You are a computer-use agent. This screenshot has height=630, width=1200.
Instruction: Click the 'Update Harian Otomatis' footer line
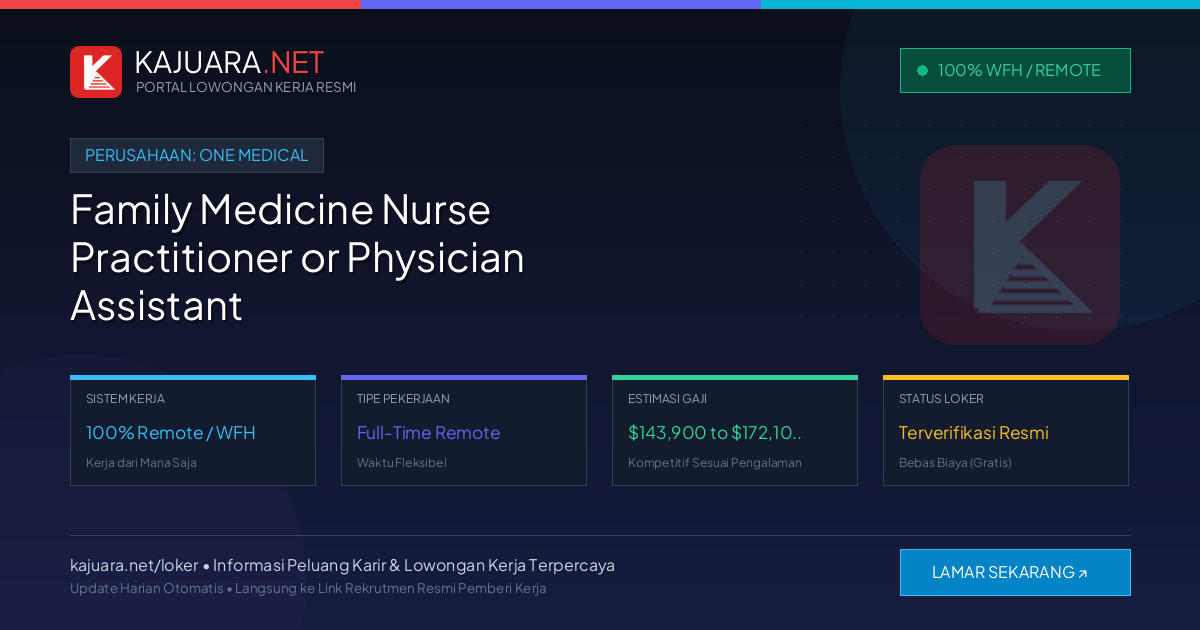point(308,588)
